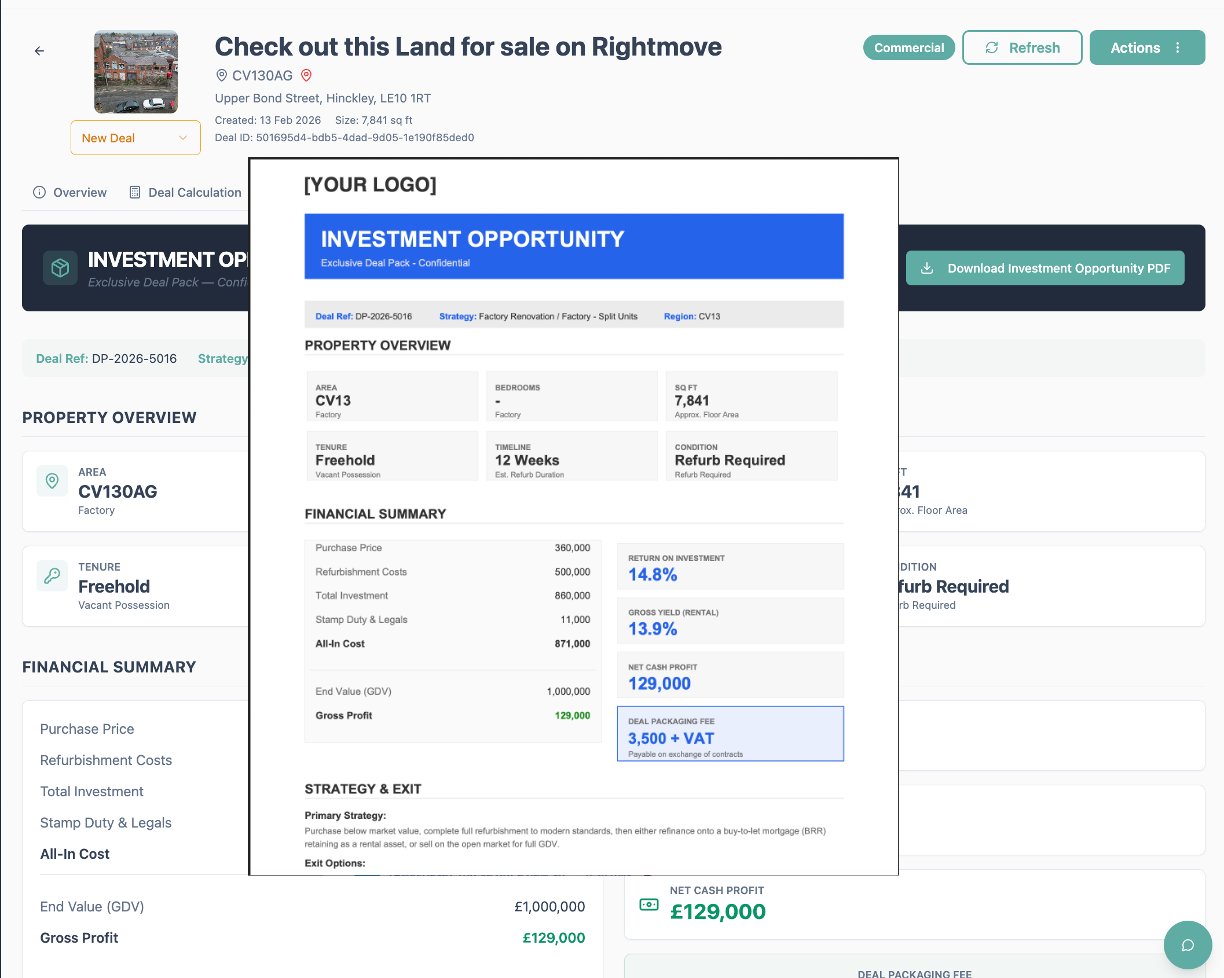Open the New Deal status dropdown
The width and height of the screenshot is (1224, 978).
[135, 138]
